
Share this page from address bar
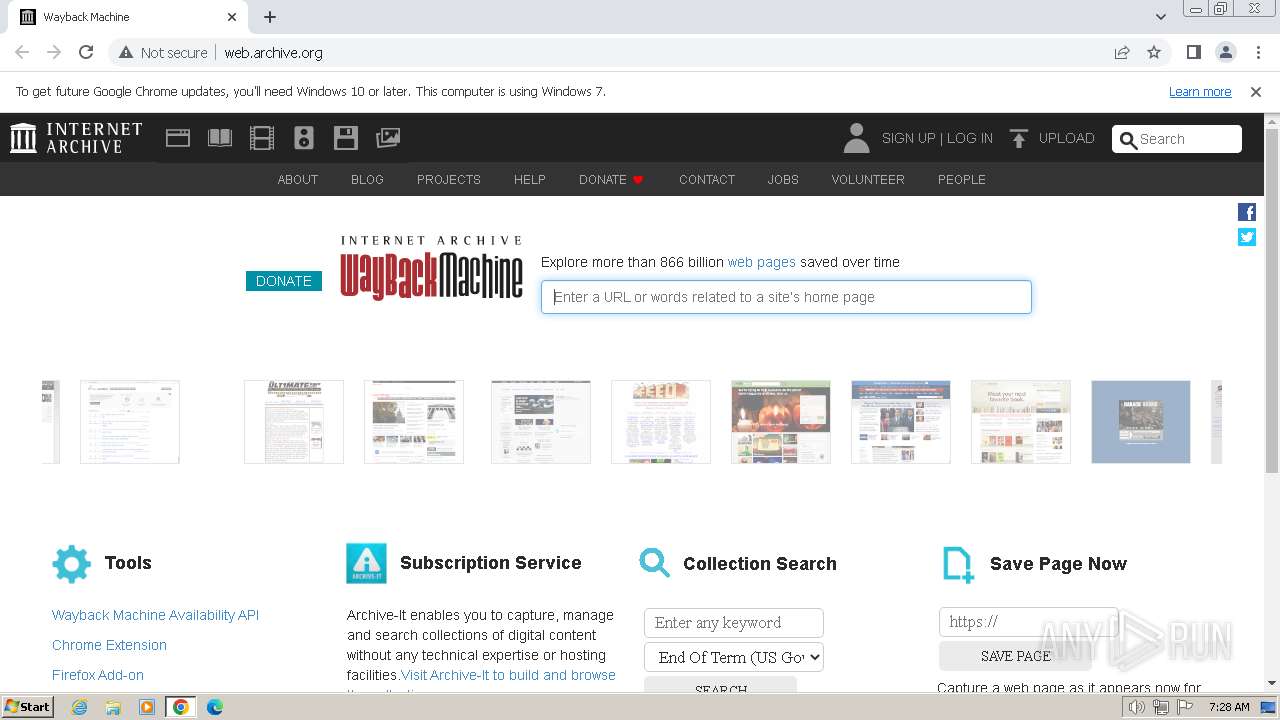pyautogui.click(x=1122, y=52)
